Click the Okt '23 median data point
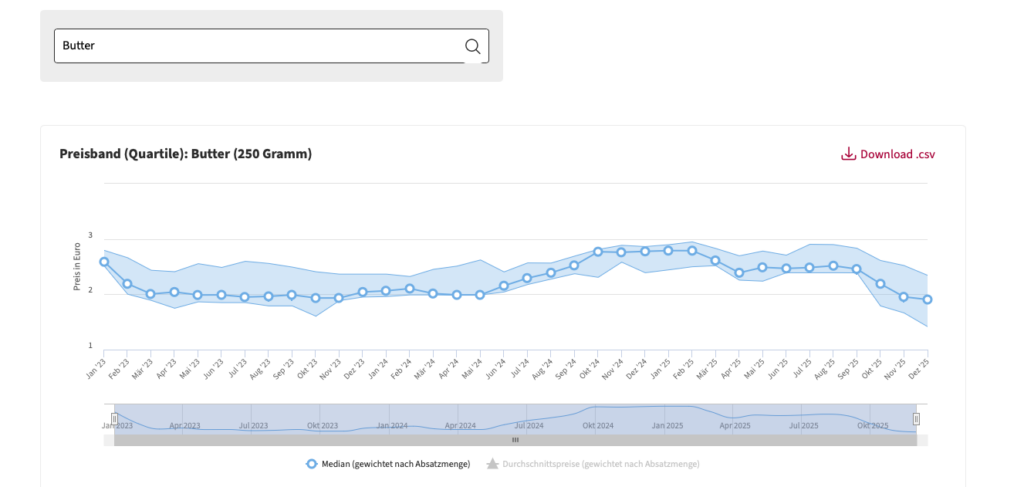 316,298
